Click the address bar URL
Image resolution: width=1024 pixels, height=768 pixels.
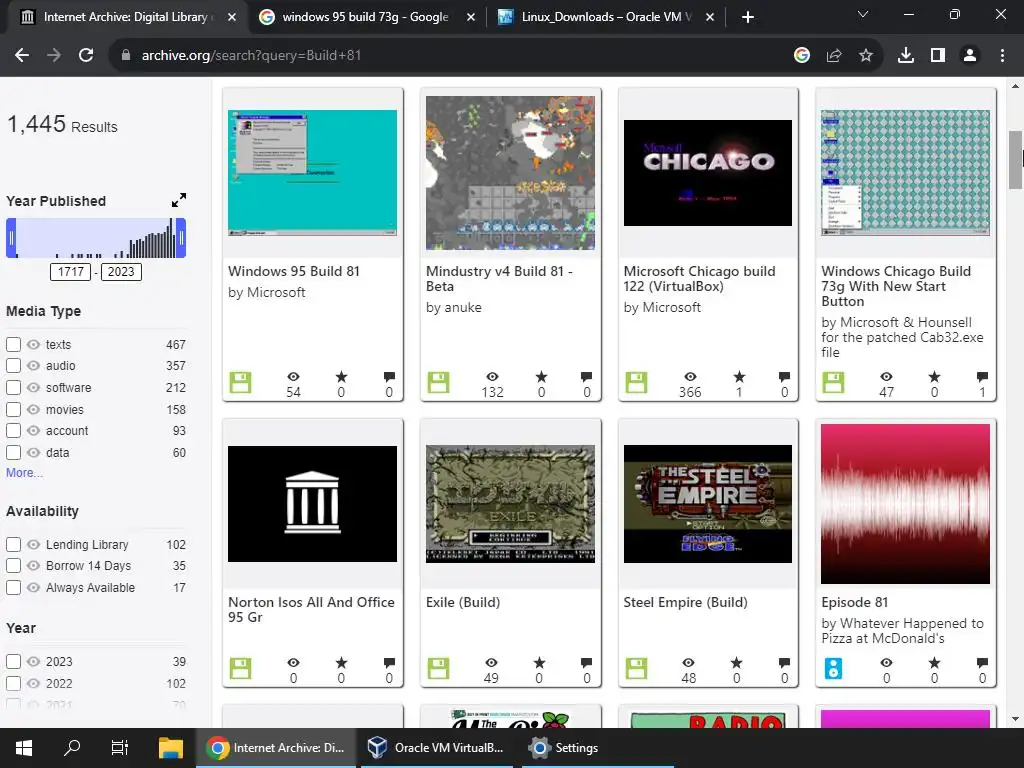[x=251, y=56]
